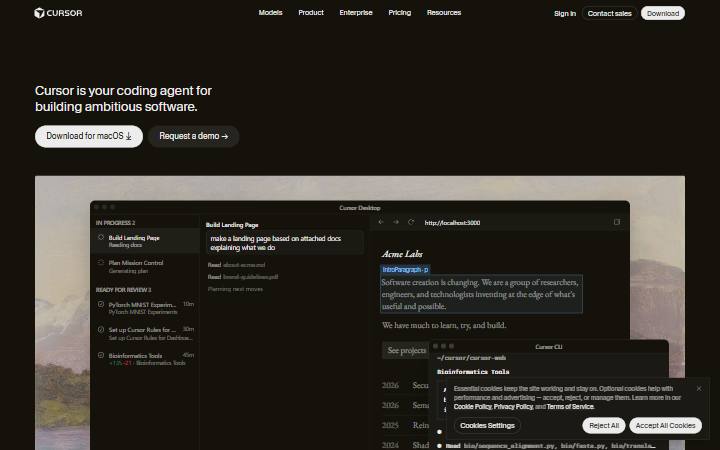
Task: Click the http://localhost:3000 address field
Action: click(452, 223)
